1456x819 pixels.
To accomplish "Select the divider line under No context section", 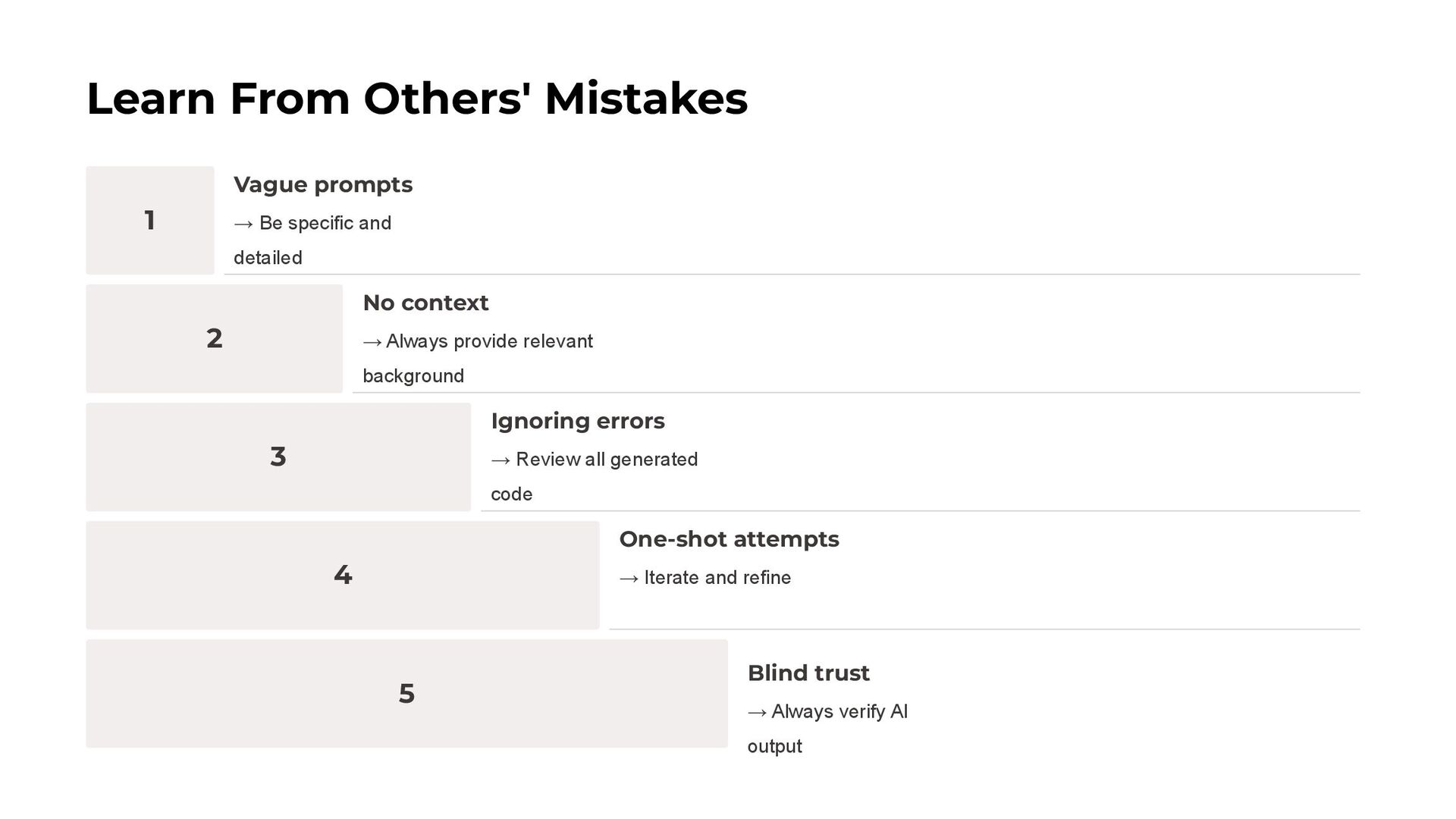I will click(855, 393).
